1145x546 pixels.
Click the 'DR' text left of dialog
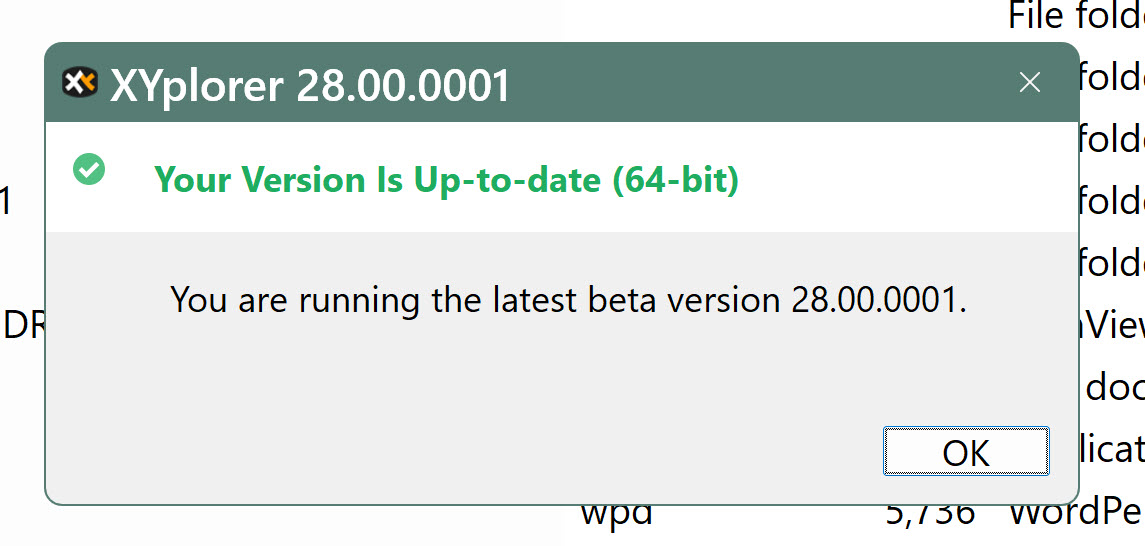[24, 326]
